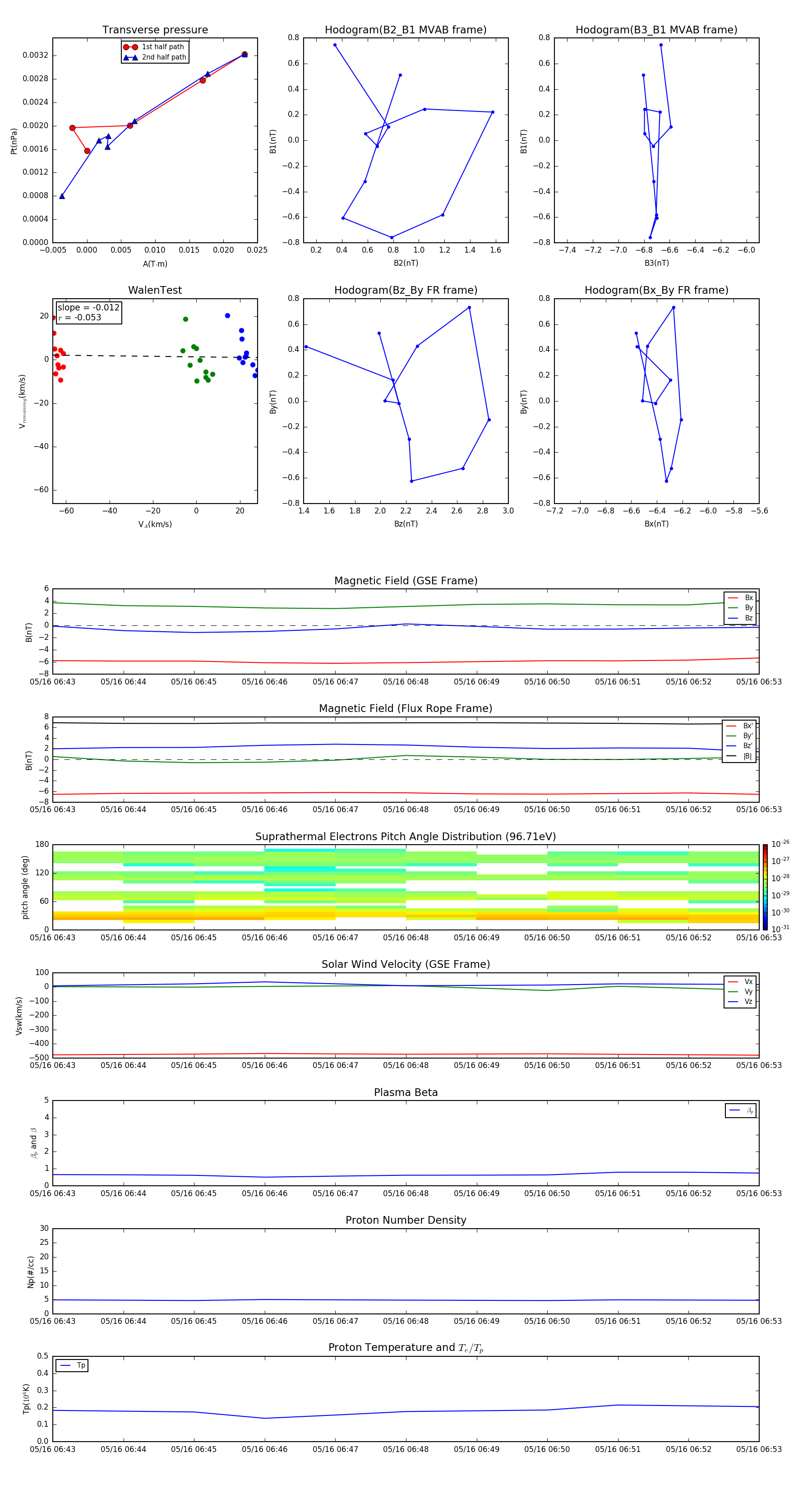The image size is (812, 1489).
Task: Click "05/16 06:43" tick under GSE Frame plot
Action: click(53, 682)
